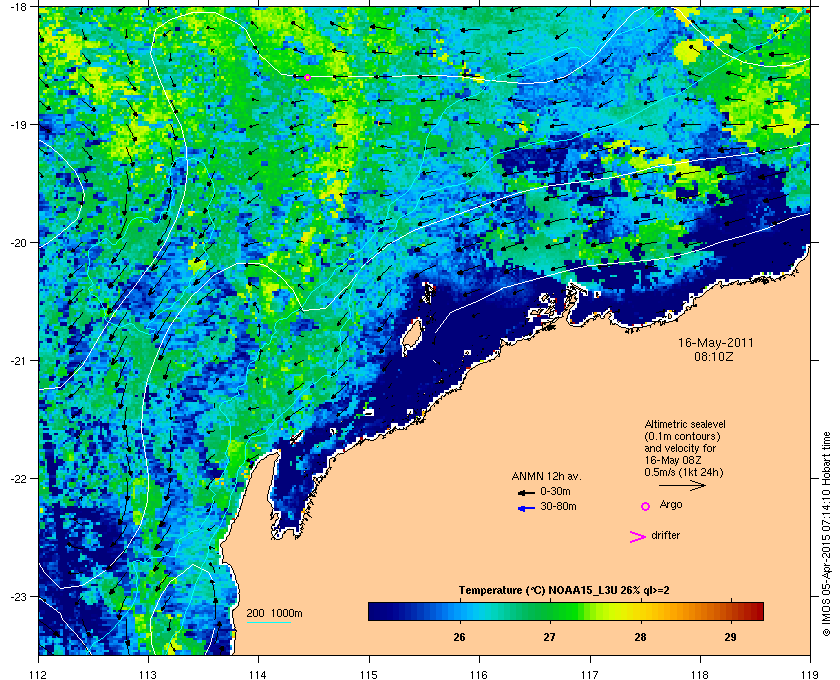
Task: Click the black 0-30m legend arrow
Action: tap(526, 492)
